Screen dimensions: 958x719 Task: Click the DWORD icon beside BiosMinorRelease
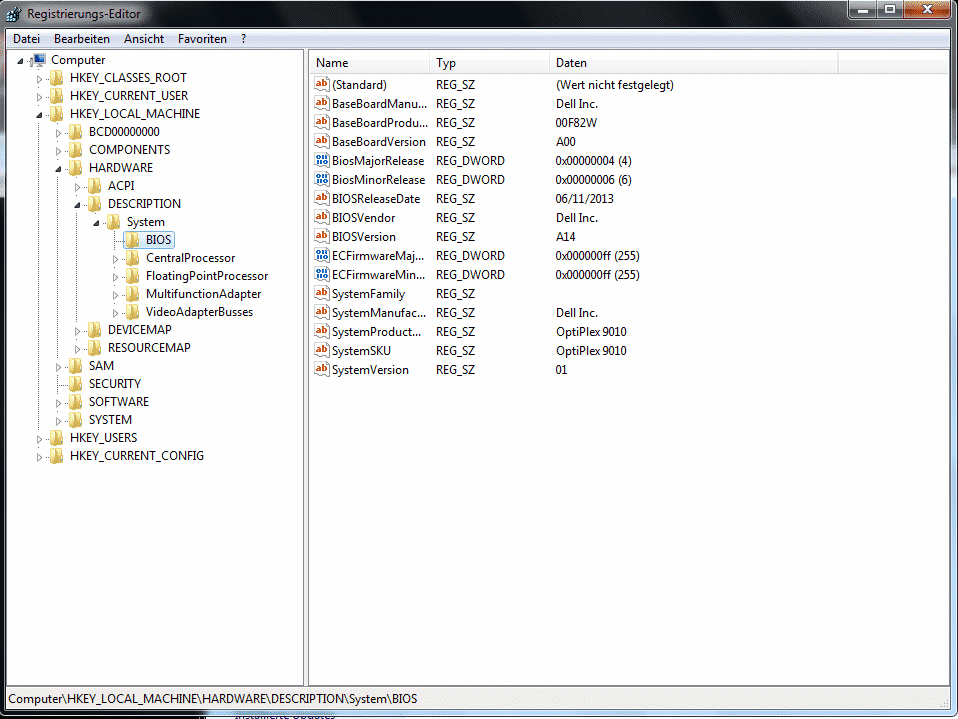tap(322, 179)
